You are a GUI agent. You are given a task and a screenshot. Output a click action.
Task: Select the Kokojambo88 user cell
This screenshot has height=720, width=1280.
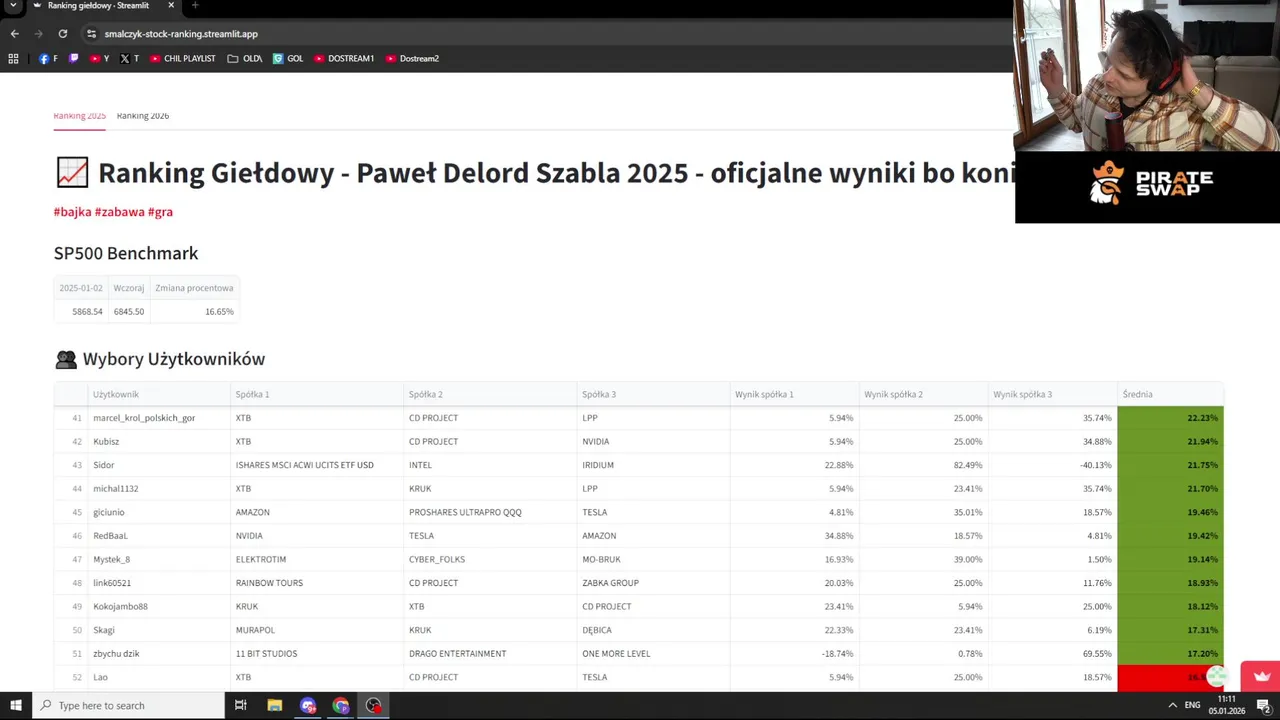(158, 606)
